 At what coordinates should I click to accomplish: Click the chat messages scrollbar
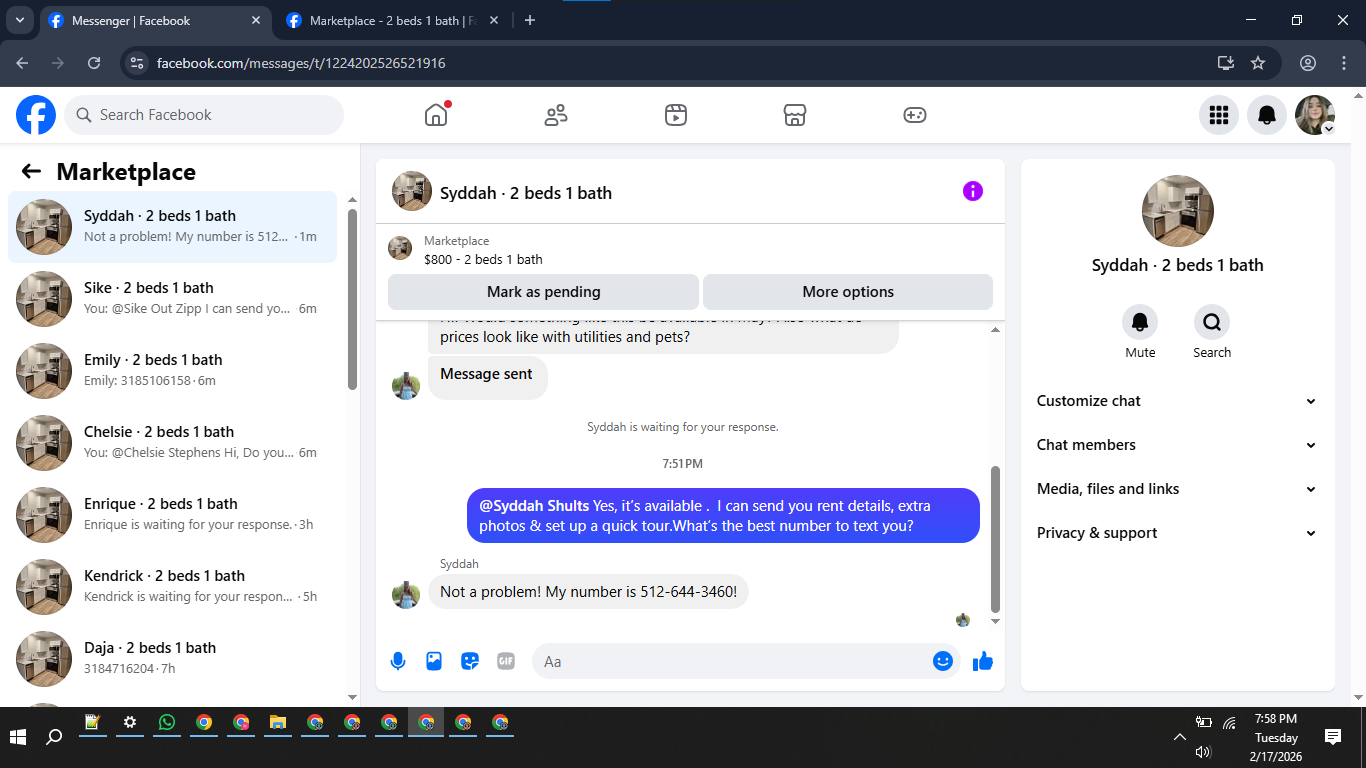[995, 539]
